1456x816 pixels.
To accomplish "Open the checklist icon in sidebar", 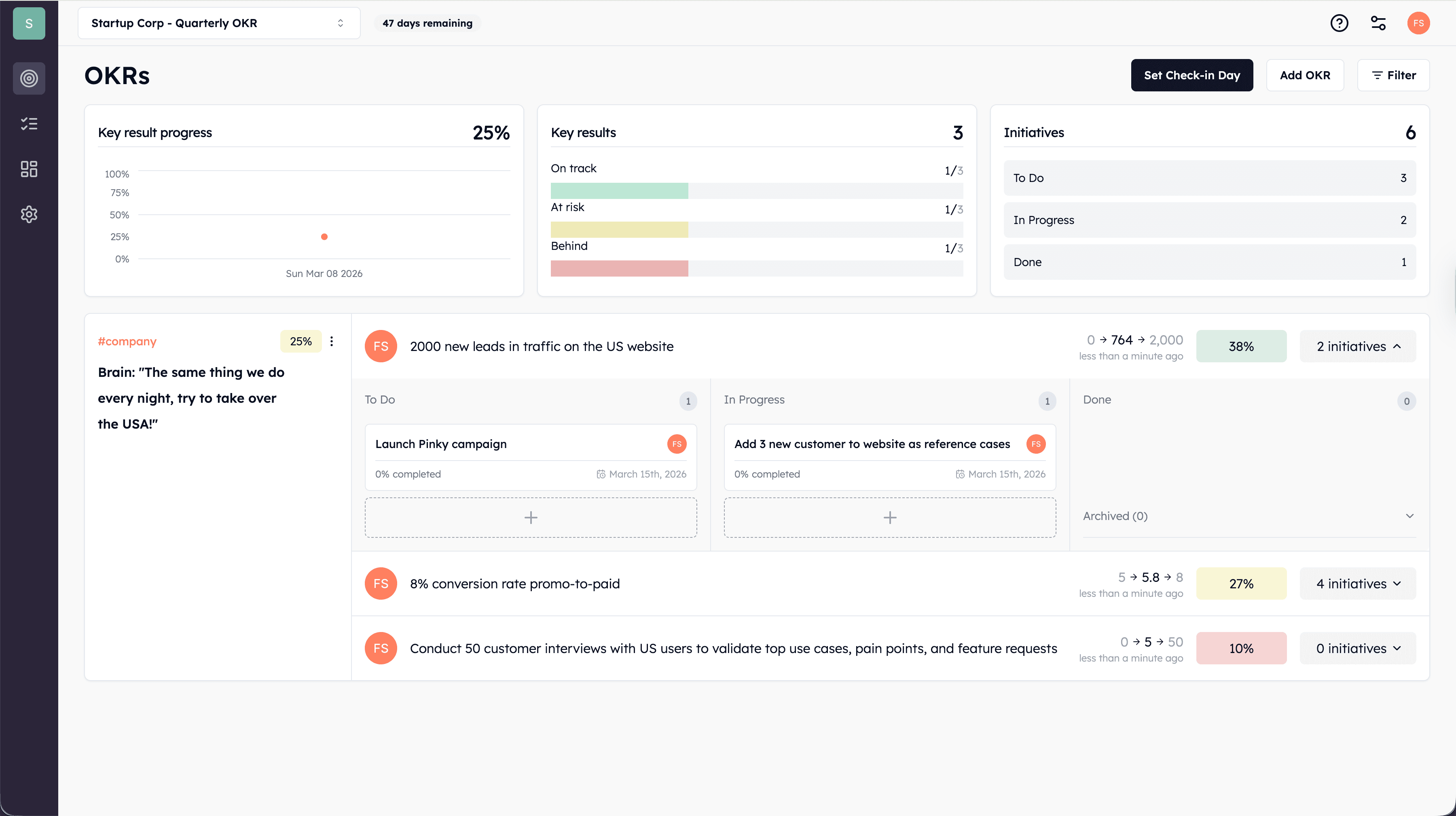I will click(29, 124).
